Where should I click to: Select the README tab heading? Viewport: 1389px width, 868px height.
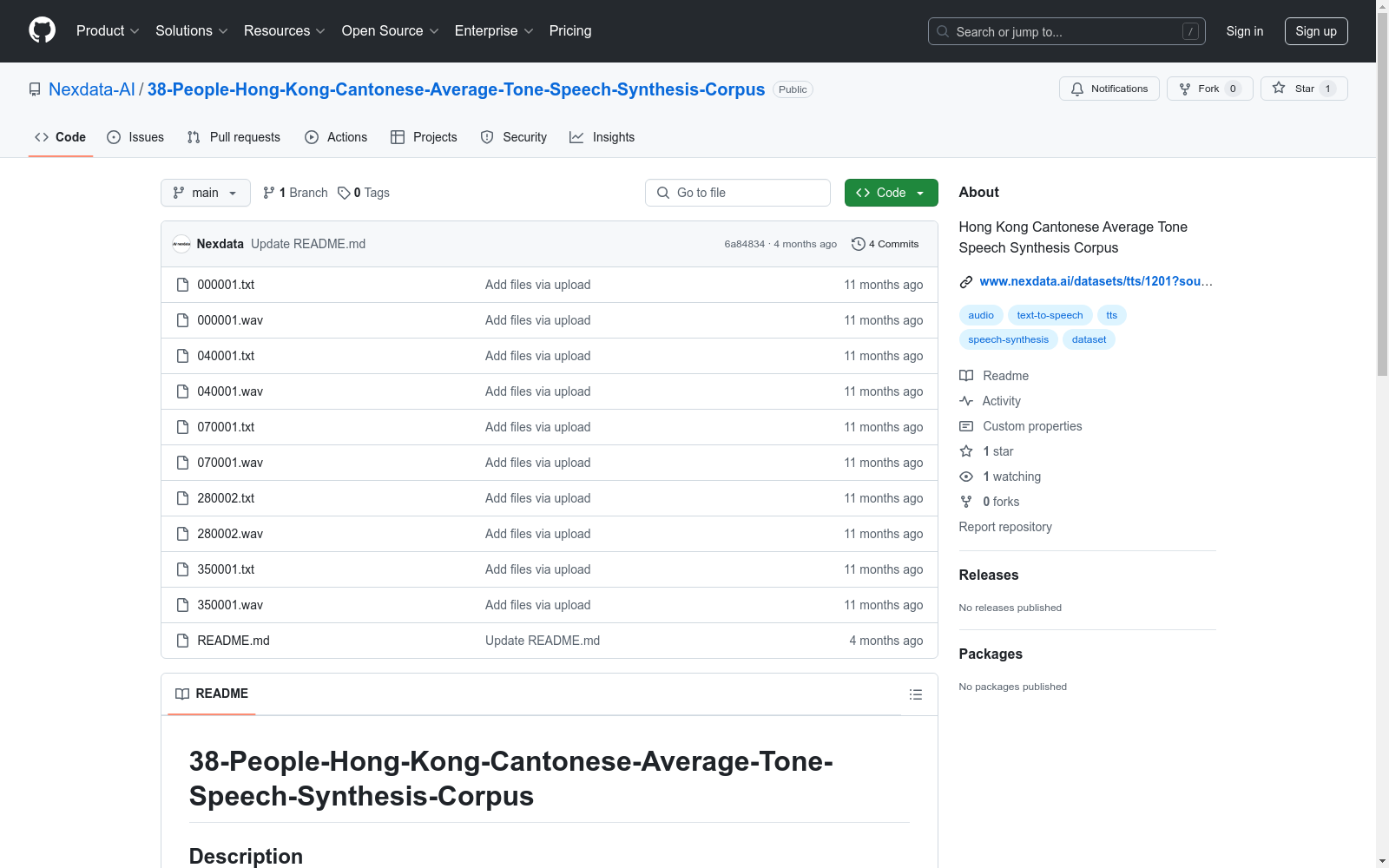(212, 694)
